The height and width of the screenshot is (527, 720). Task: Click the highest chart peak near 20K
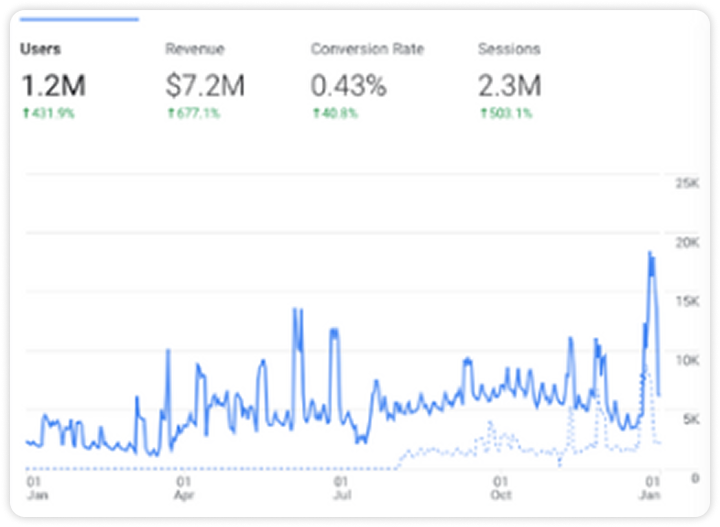tap(650, 253)
